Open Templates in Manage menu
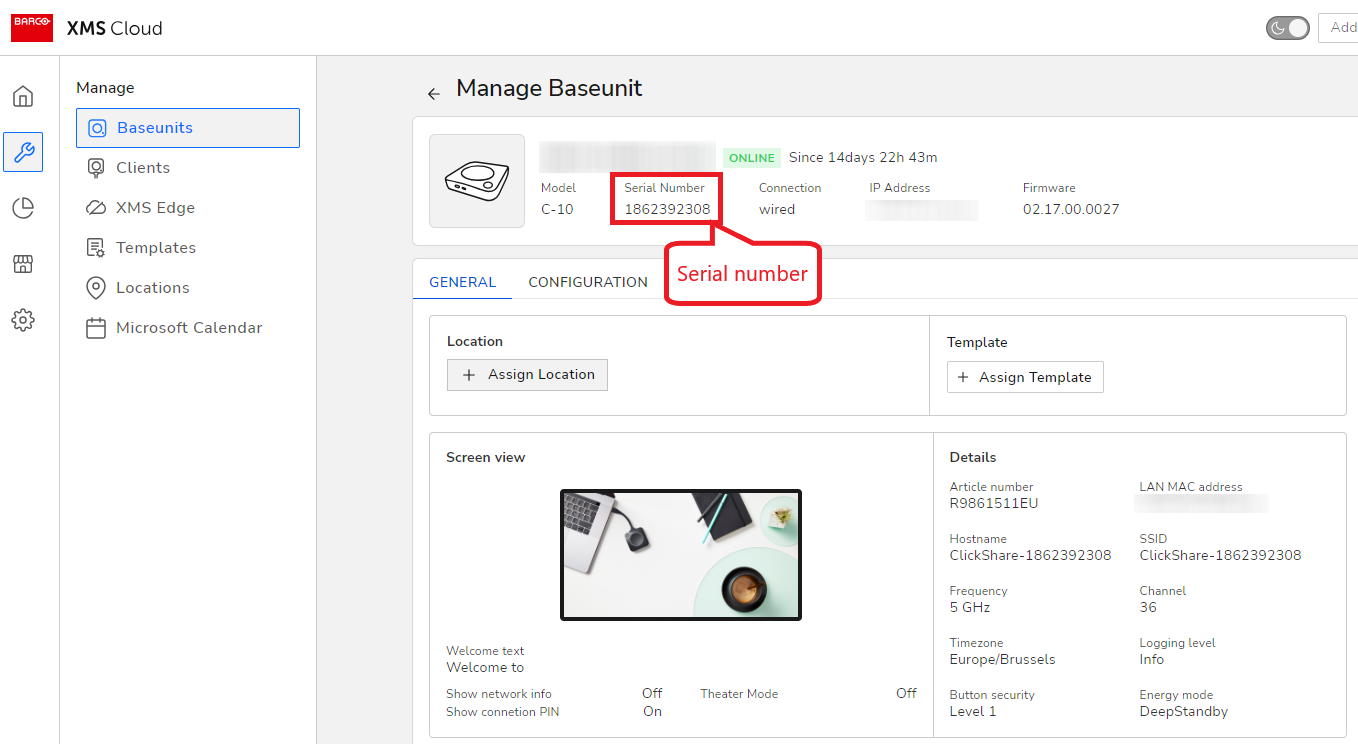 (155, 248)
